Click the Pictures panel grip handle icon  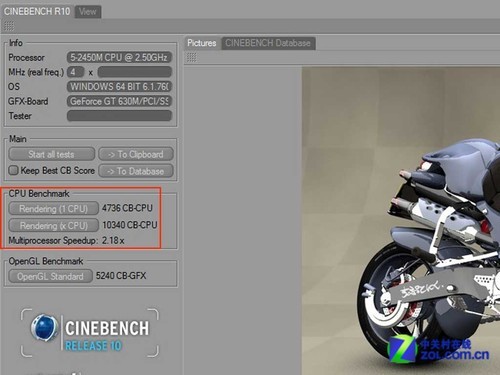click(191, 58)
